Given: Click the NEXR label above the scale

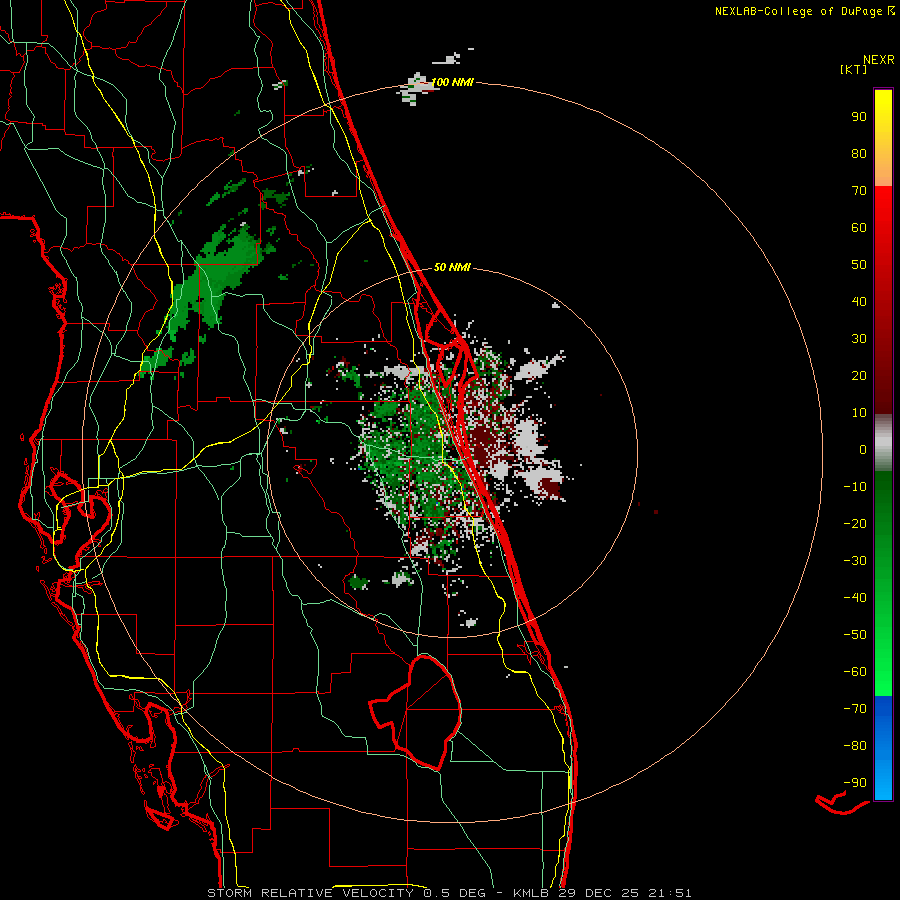Looking at the screenshot, I should [878, 59].
